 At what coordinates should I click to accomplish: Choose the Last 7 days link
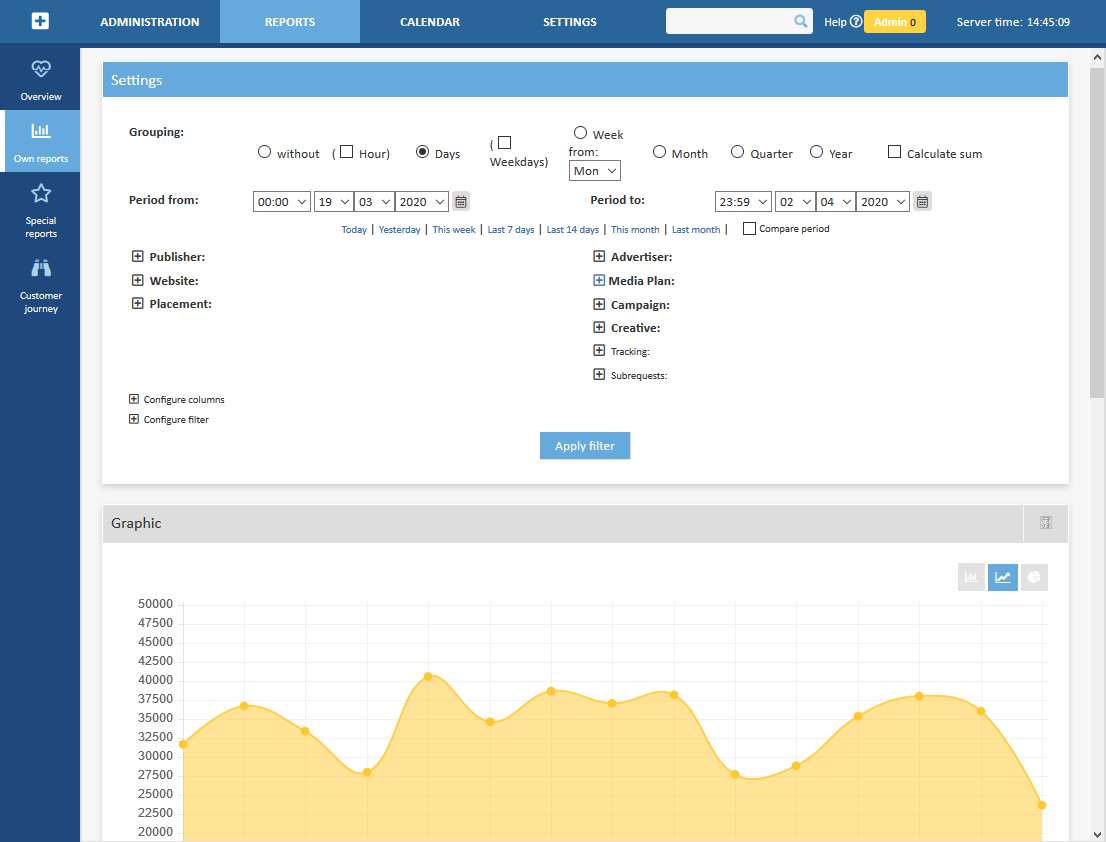[x=511, y=230]
